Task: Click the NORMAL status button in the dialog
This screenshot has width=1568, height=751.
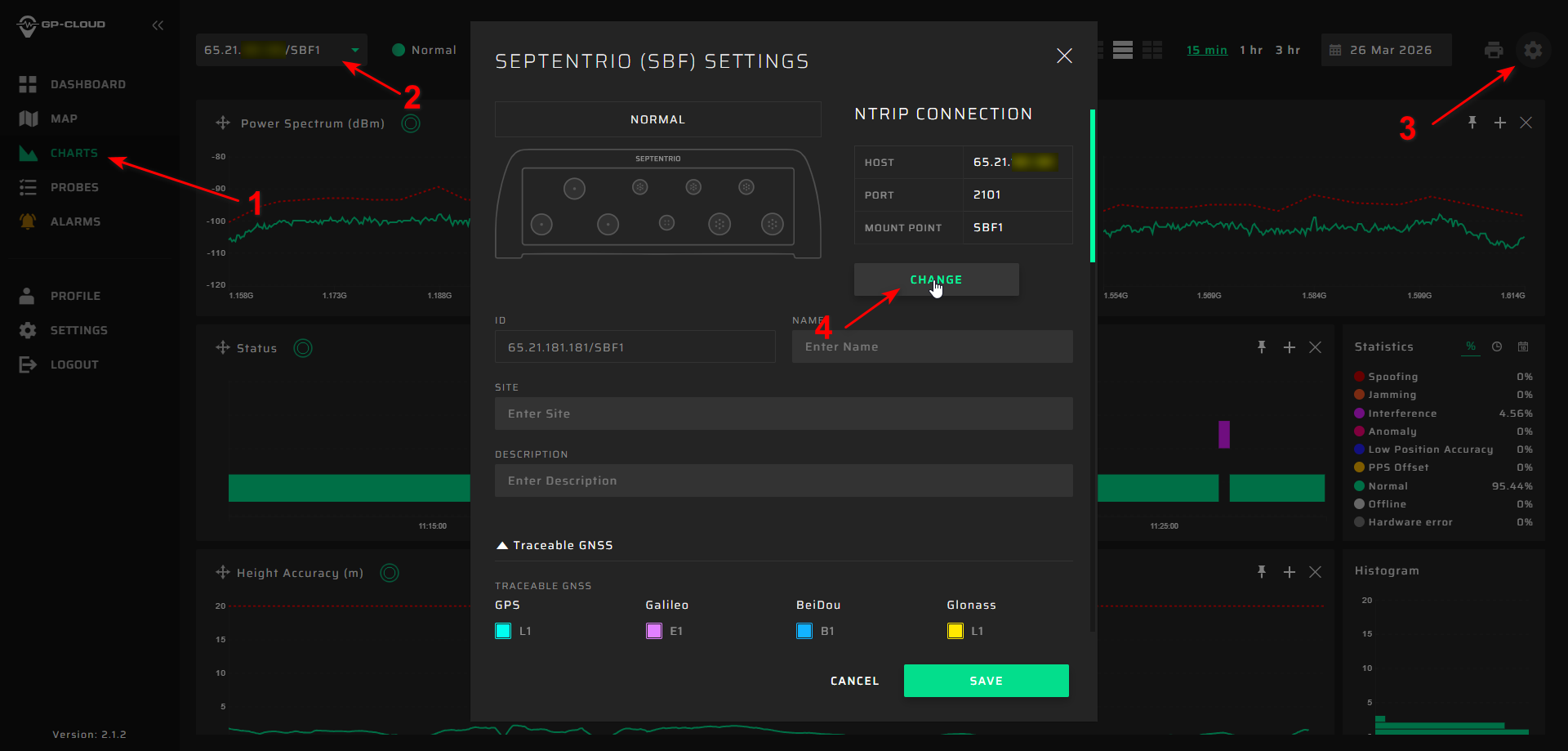Action: click(x=658, y=119)
